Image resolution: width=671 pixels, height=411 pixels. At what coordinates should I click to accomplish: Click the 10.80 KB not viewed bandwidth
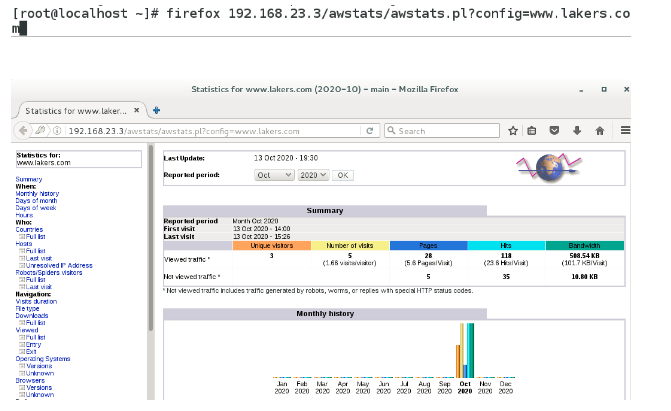pos(585,277)
